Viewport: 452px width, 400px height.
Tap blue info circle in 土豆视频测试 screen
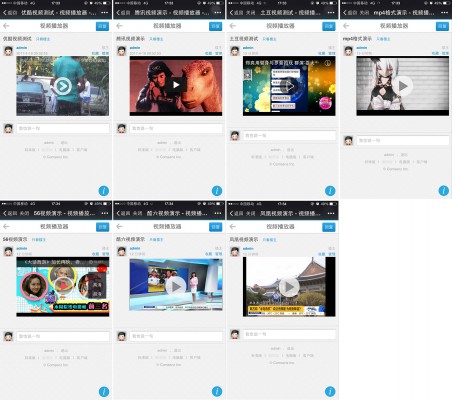330,191
